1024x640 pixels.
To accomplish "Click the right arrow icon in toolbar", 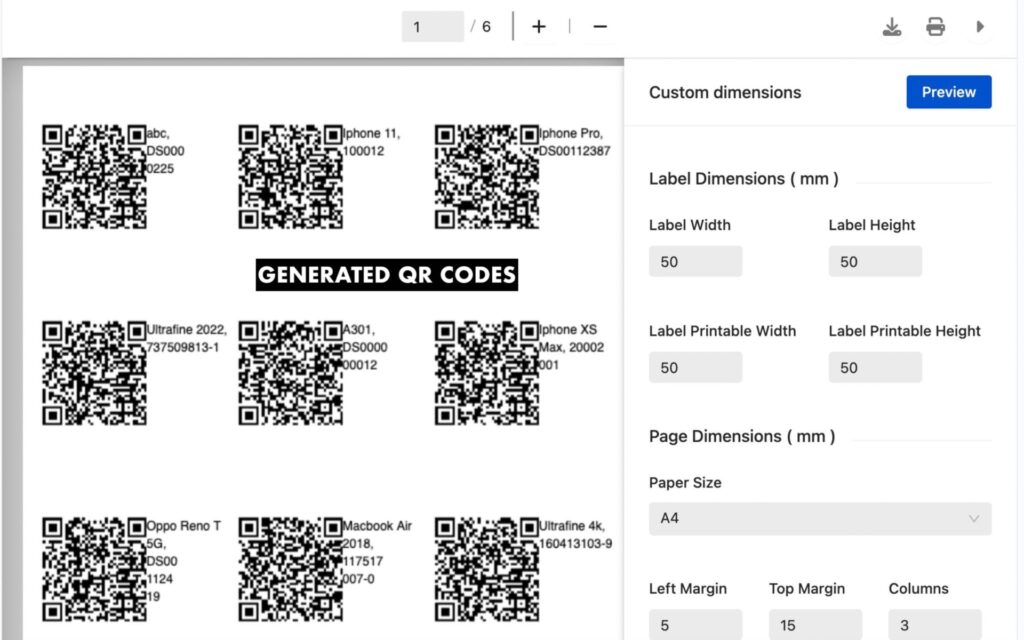I will click(981, 27).
